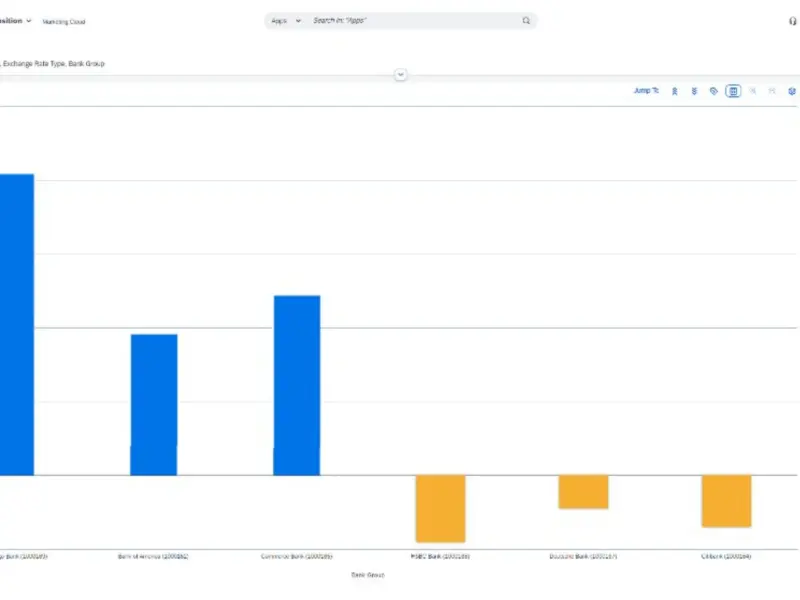Click the zoom out icon
This screenshot has width=800, height=600.
[772, 91]
